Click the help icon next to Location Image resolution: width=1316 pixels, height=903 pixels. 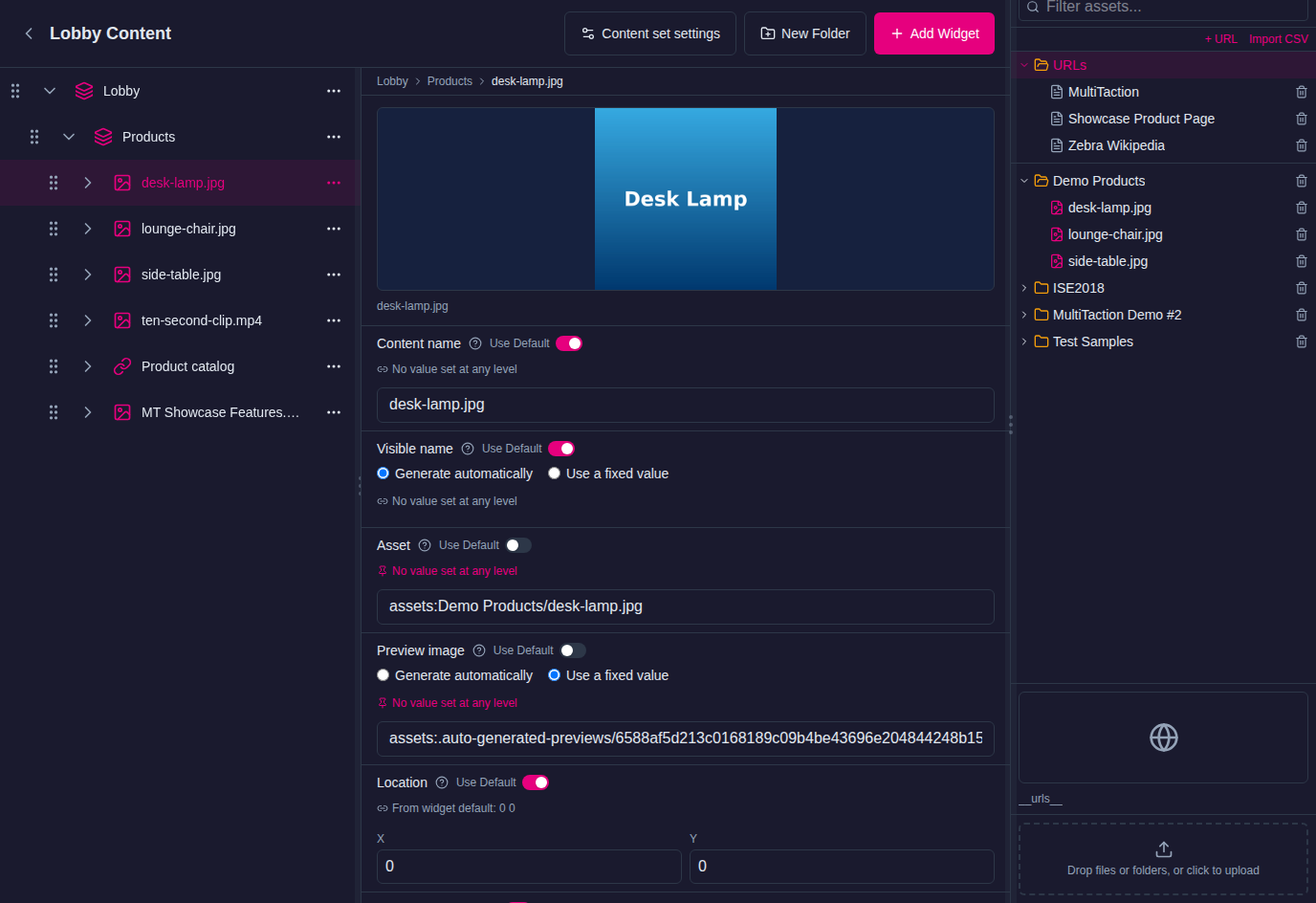coord(442,782)
